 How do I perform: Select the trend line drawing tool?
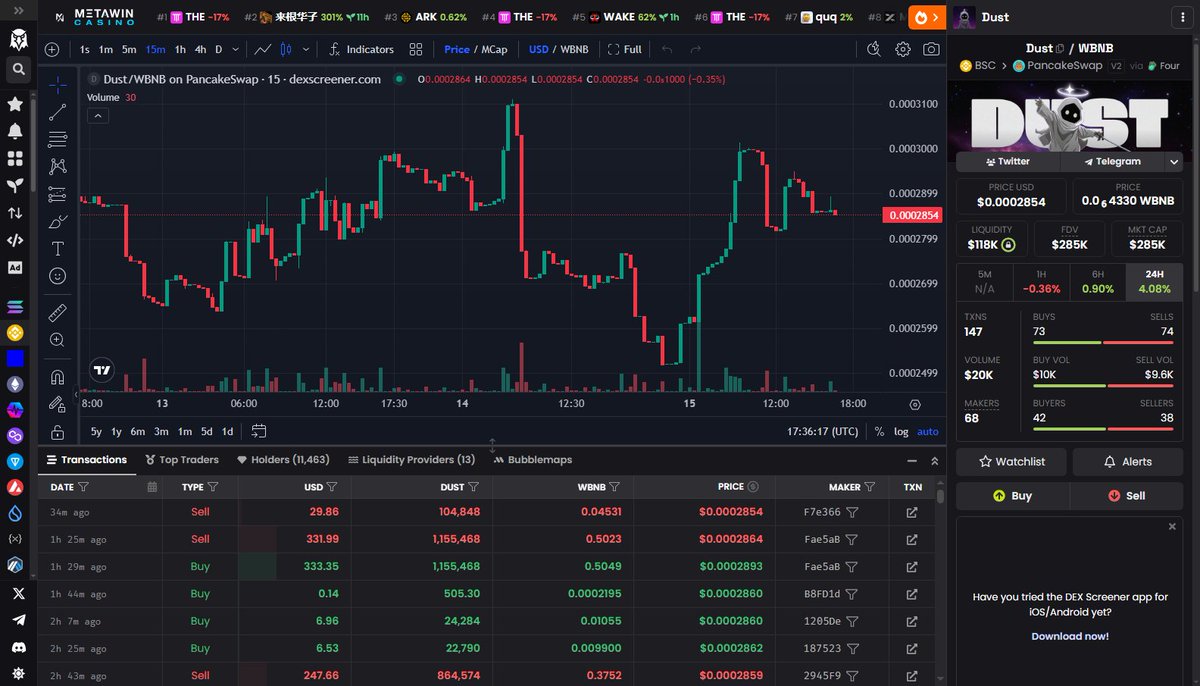point(57,112)
